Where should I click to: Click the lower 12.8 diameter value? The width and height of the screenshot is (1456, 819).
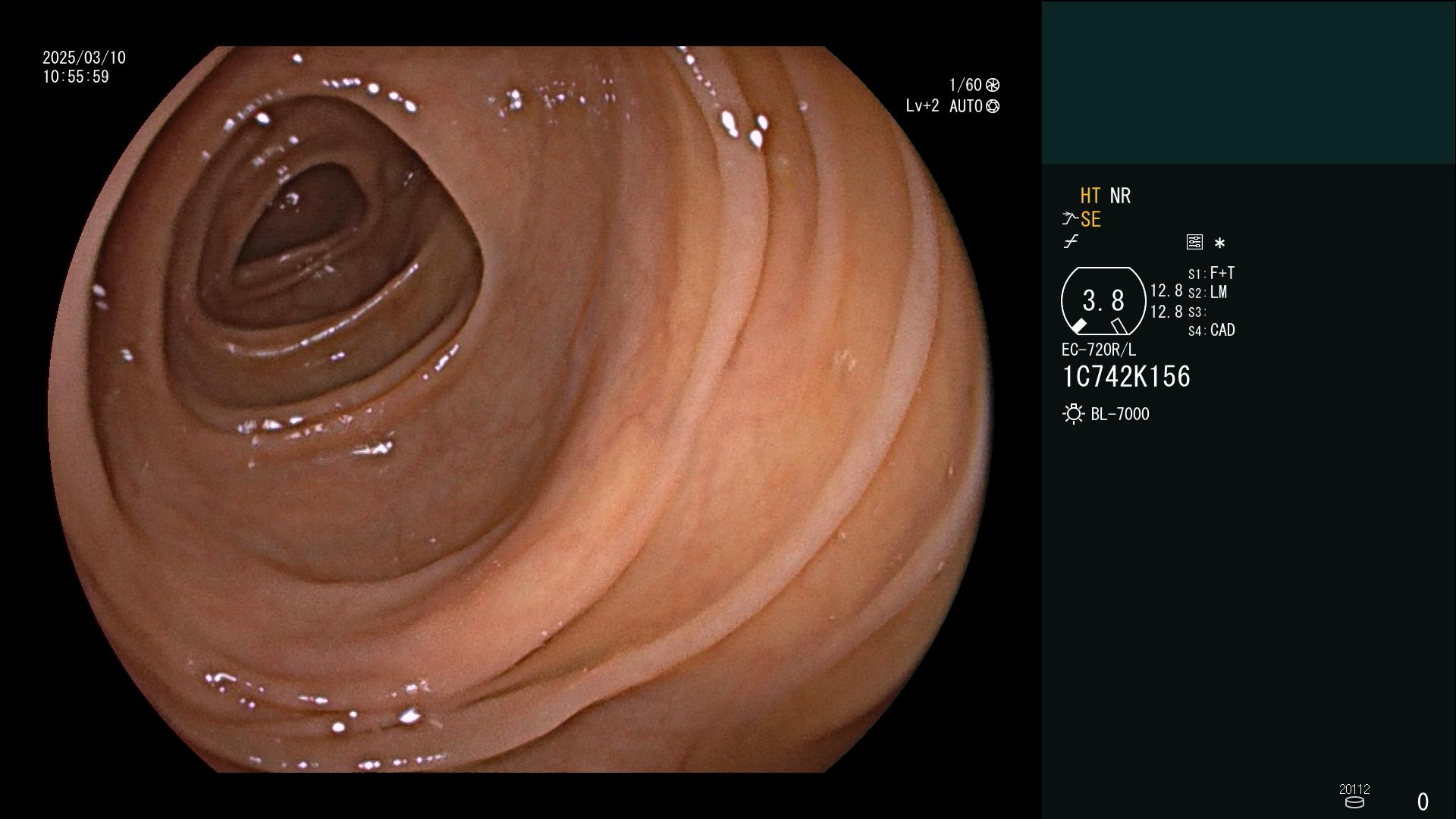pyautogui.click(x=1166, y=312)
